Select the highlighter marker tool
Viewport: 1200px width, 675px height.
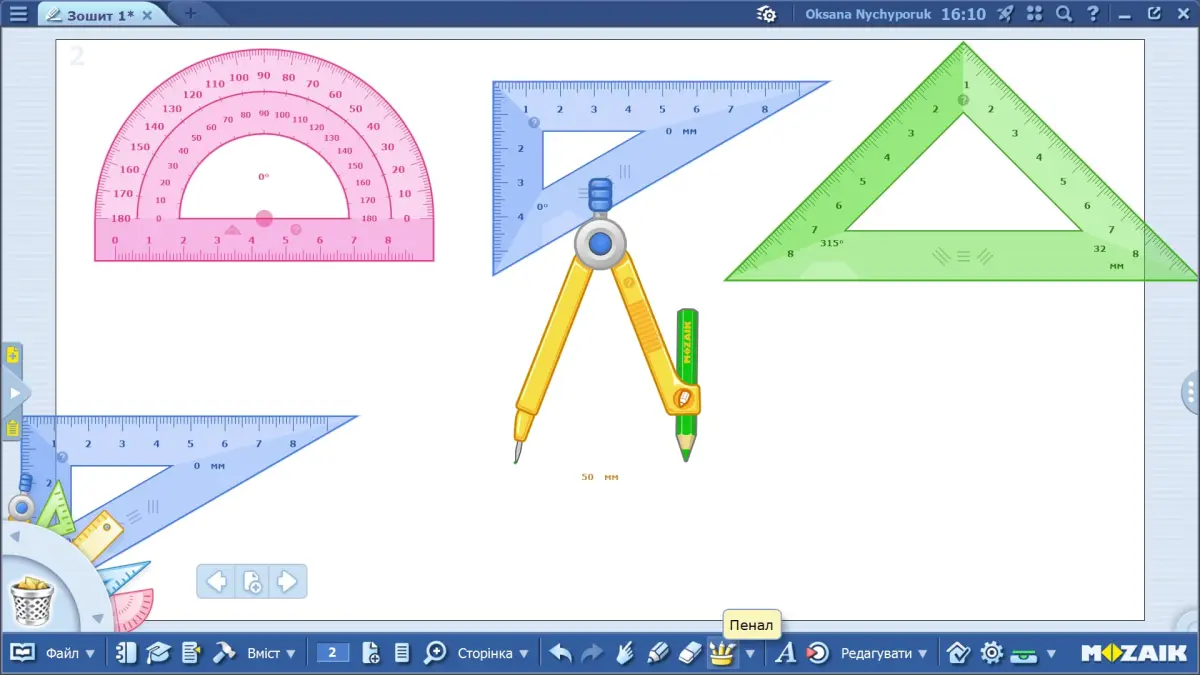click(x=657, y=653)
